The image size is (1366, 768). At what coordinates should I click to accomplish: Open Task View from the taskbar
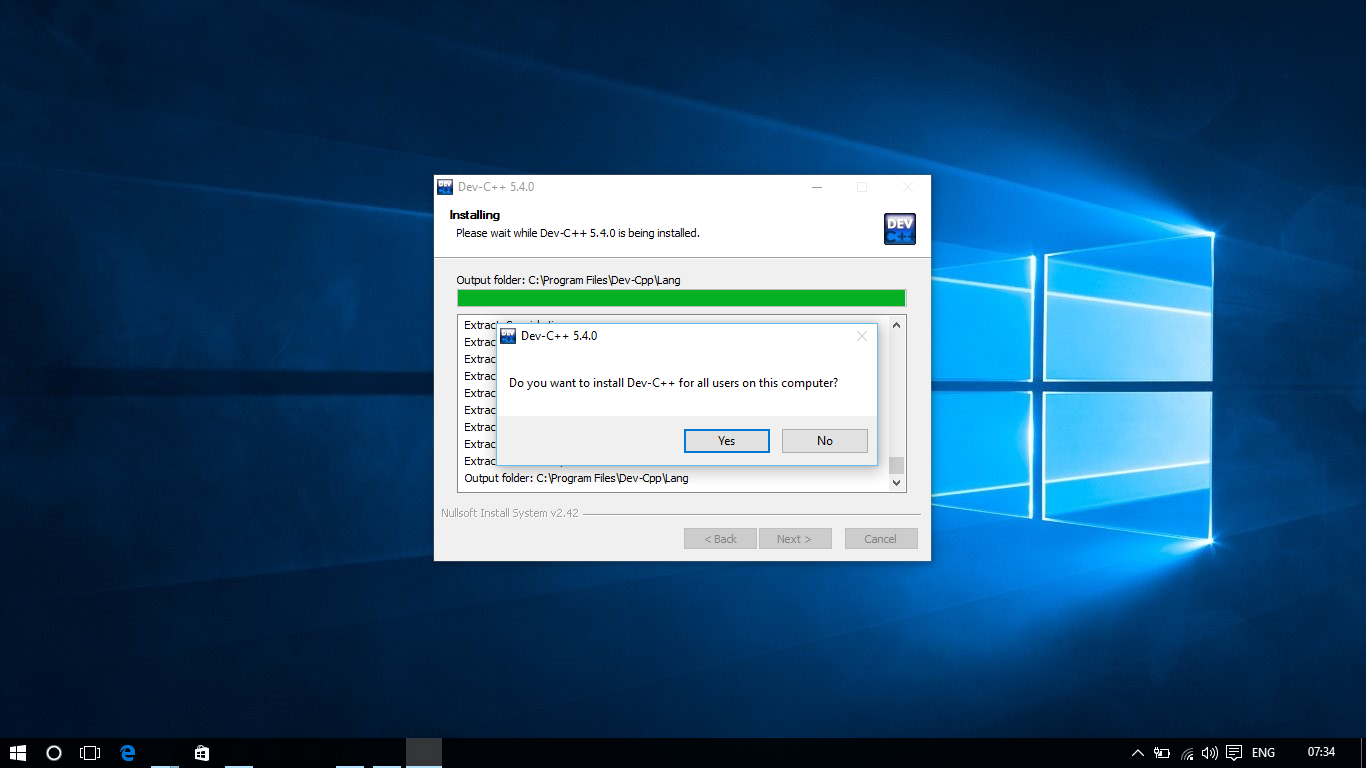[x=90, y=753]
